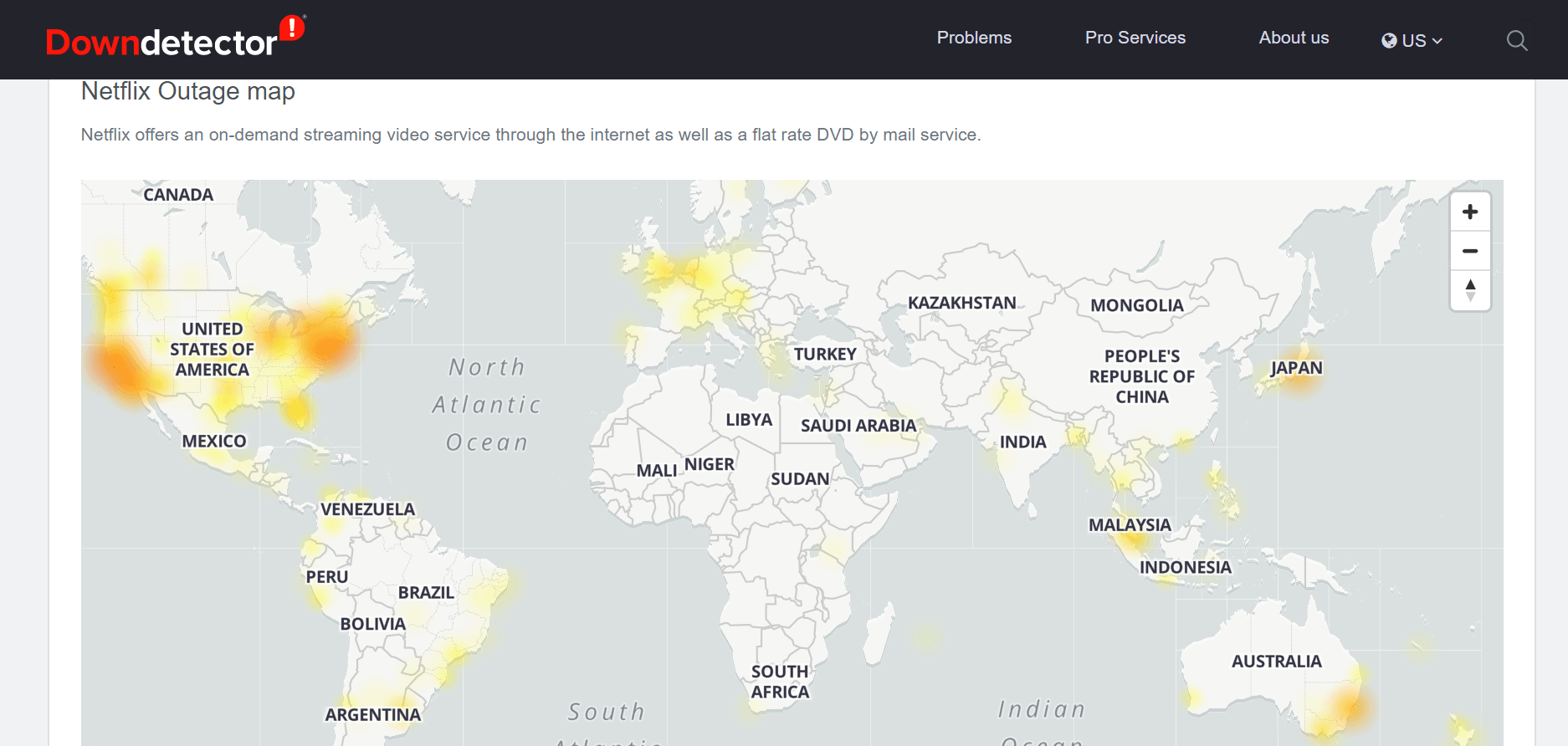Click the Malaysia map label

[1130, 525]
